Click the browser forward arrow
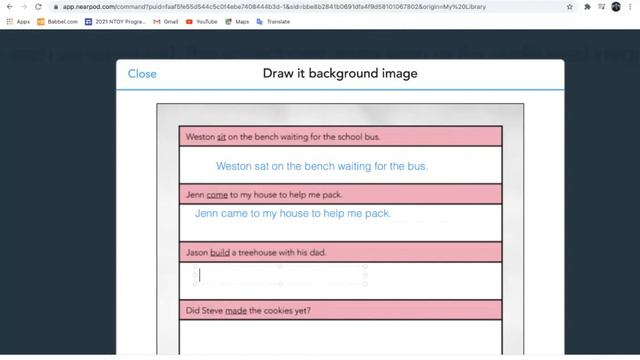Image resolution: width=640 pixels, height=360 pixels. [24, 7]
